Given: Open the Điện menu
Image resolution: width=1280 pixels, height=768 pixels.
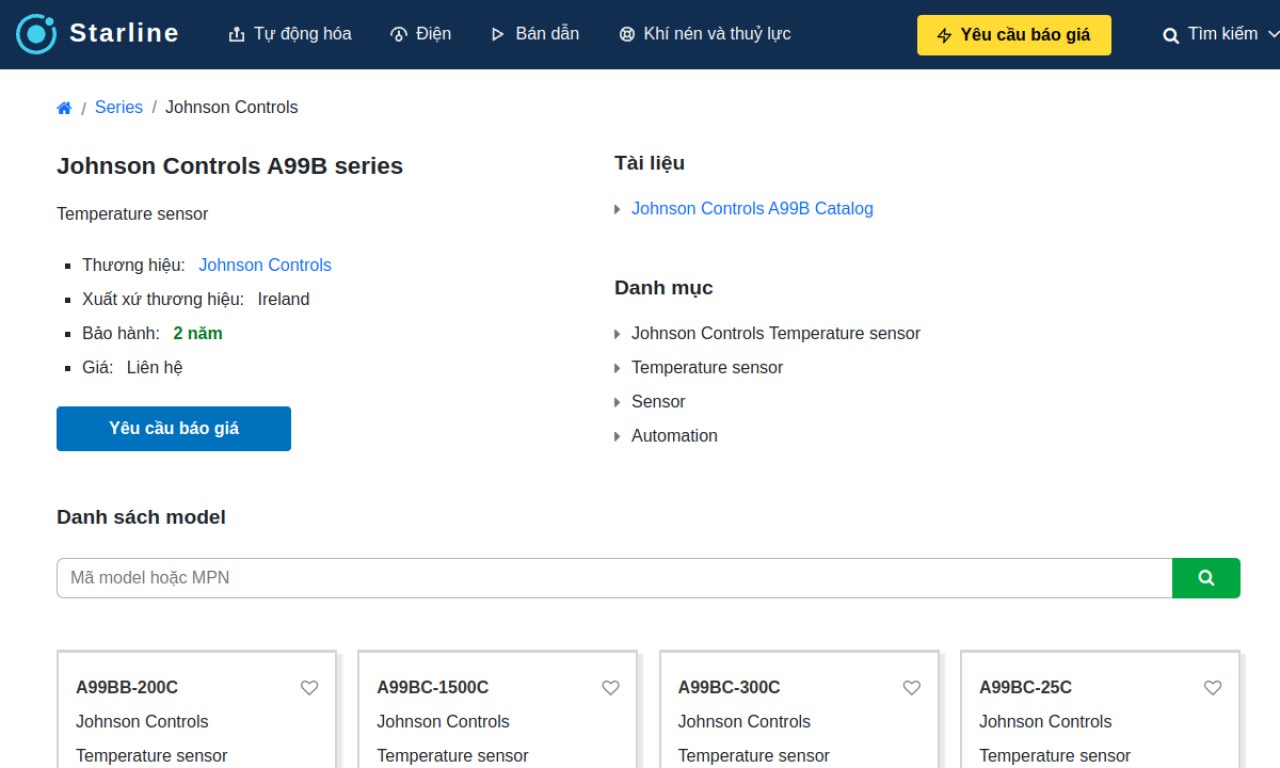Looking at the screenshot, I should (x=420, y=34).
